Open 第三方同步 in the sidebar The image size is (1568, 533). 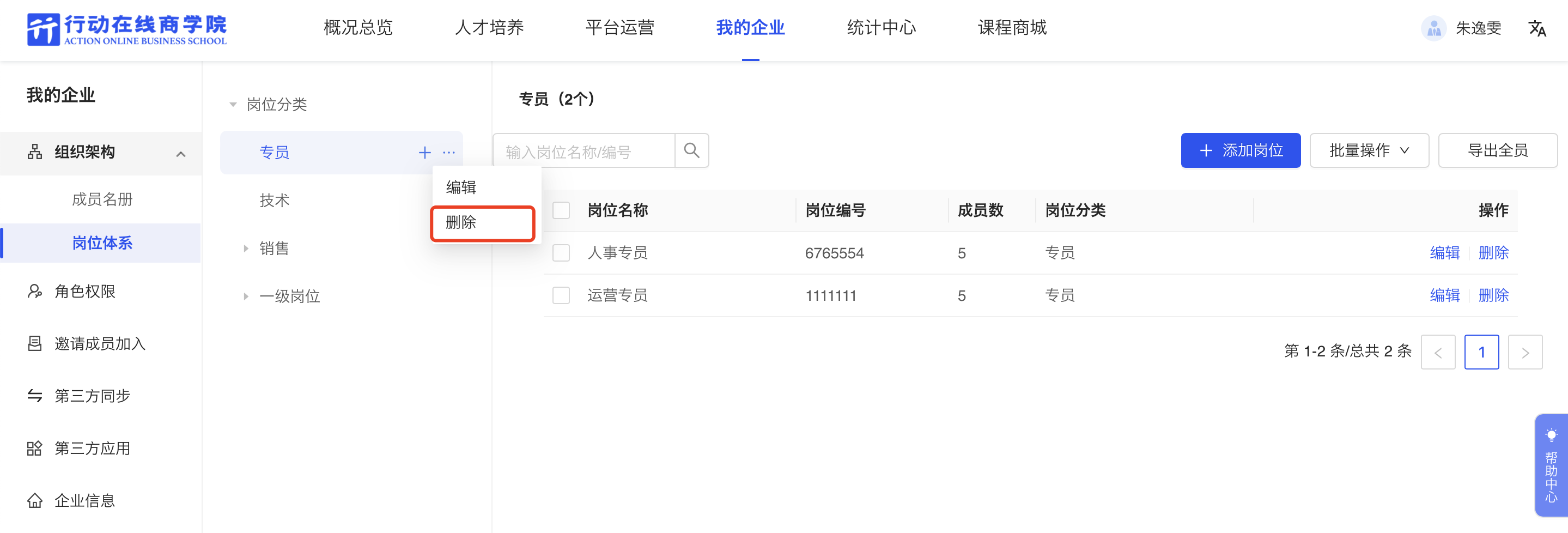point(92,396)
